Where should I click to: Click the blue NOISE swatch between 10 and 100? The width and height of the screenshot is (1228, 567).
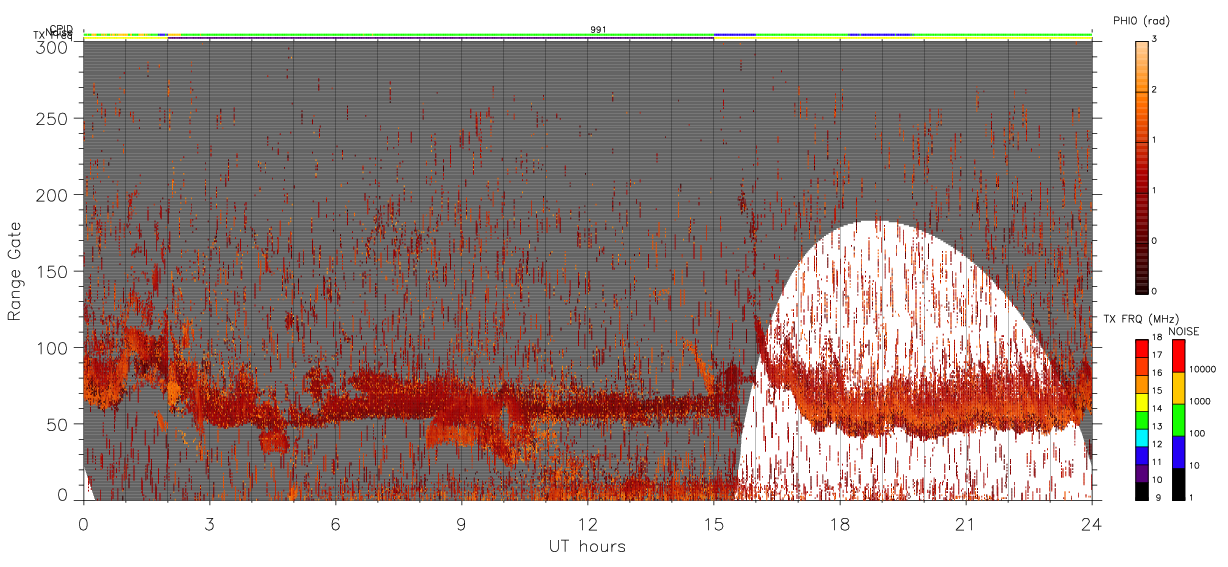(x=1179, y=451)
